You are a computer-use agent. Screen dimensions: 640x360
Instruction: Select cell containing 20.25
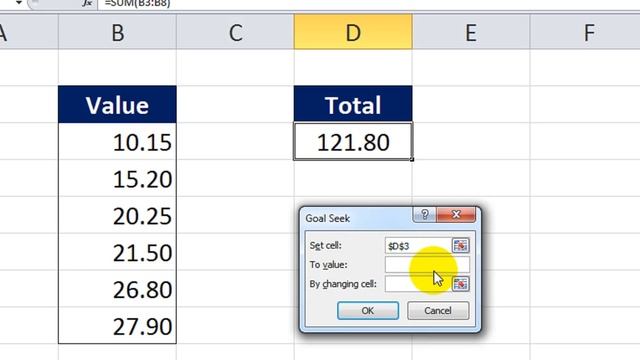tap(118, 215)
